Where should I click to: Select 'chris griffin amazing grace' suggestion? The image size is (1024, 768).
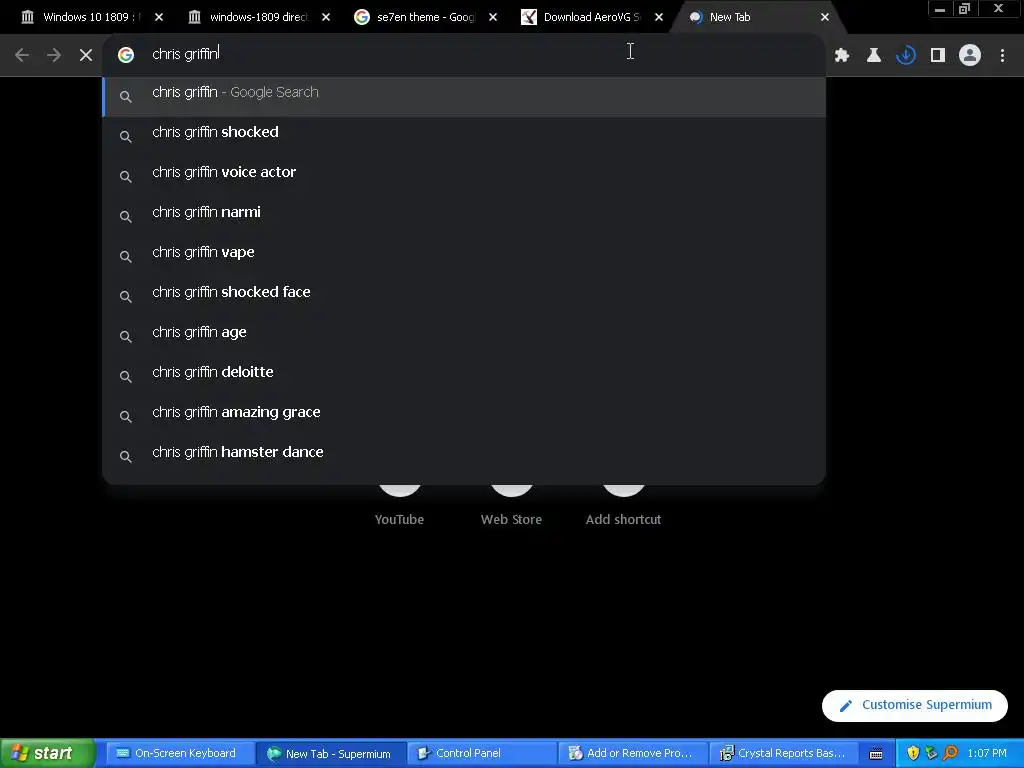coord(464,416)
